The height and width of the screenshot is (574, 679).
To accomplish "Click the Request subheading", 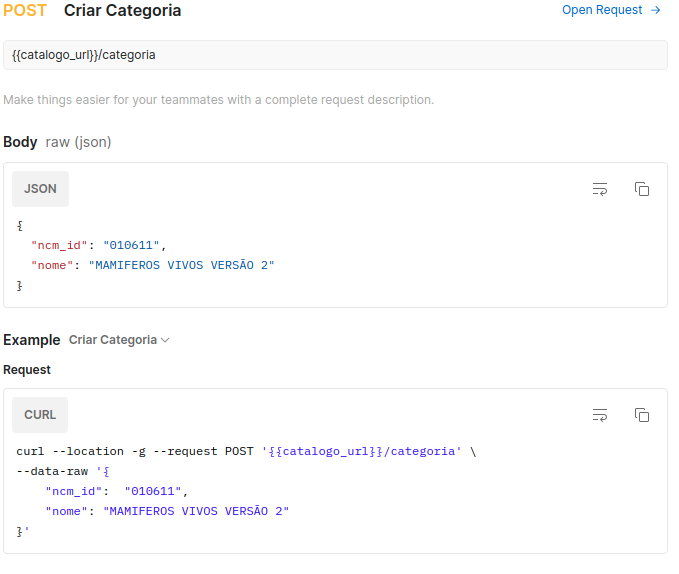I will 27,370.
